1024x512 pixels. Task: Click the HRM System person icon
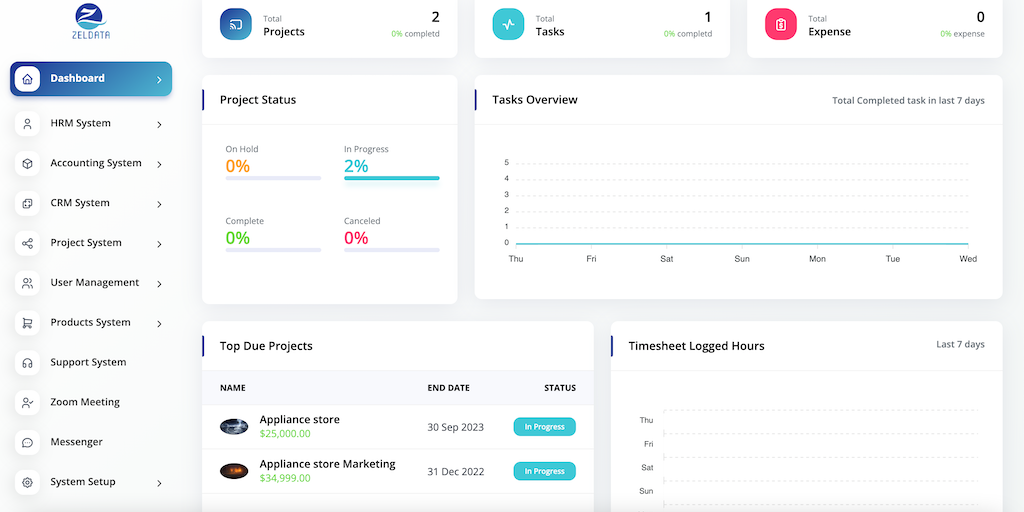(x=27, y=124)
